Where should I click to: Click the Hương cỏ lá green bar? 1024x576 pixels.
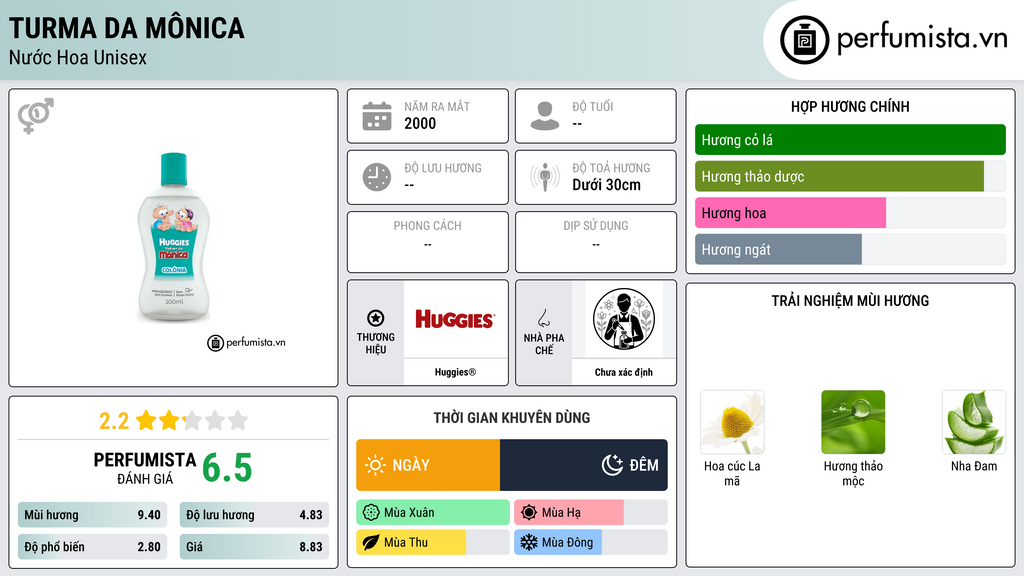point(850,140)
